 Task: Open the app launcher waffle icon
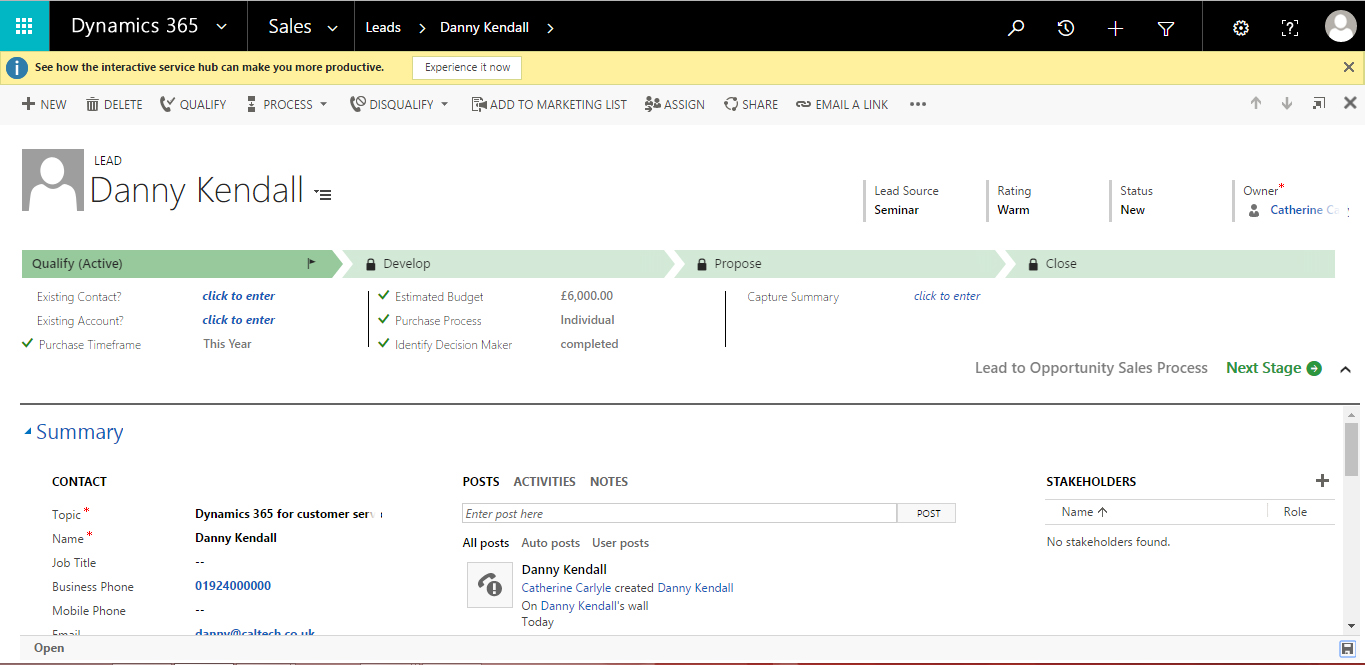[x=24, y=27]
